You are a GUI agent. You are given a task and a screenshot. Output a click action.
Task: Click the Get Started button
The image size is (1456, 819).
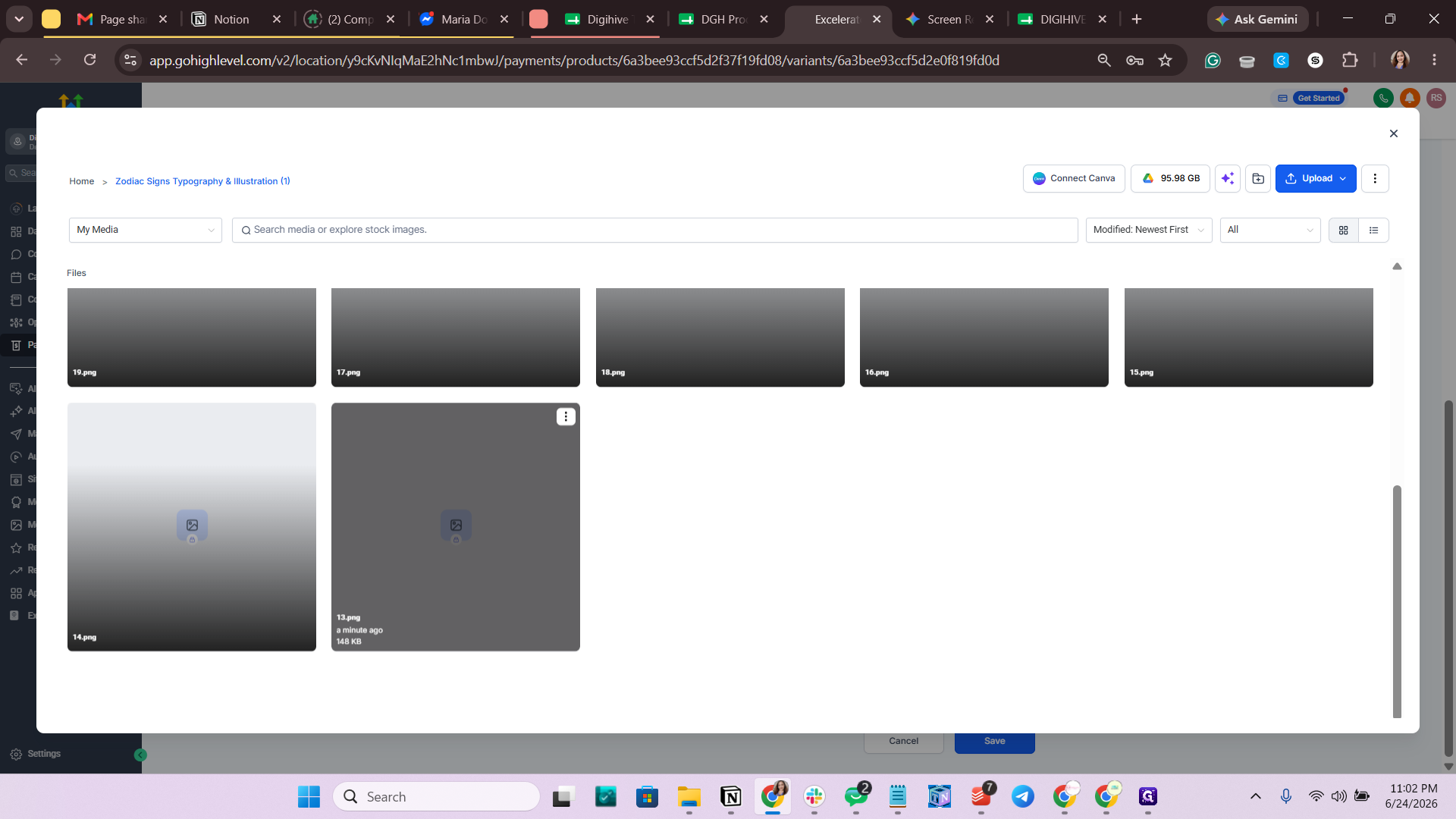(x=1318, y=98)
